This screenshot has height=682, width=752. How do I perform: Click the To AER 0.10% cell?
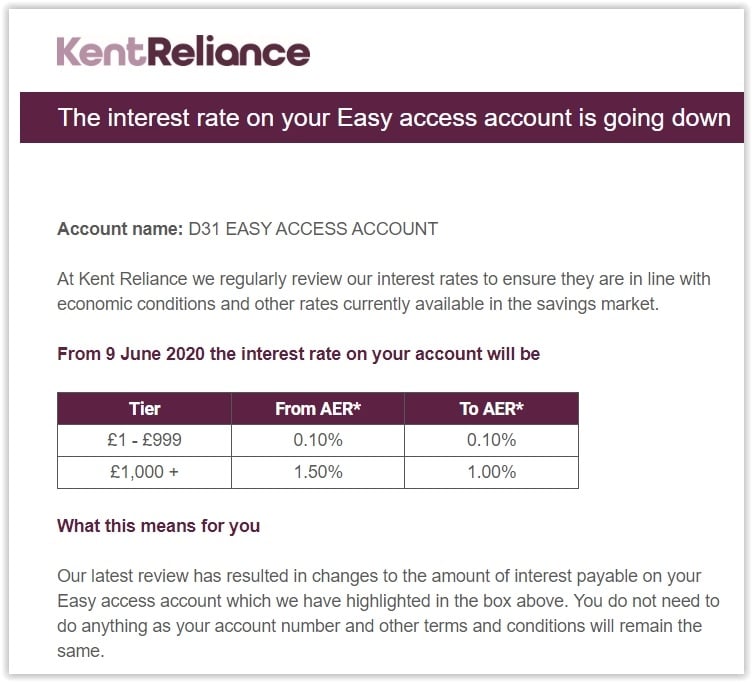tap(491, 440)
